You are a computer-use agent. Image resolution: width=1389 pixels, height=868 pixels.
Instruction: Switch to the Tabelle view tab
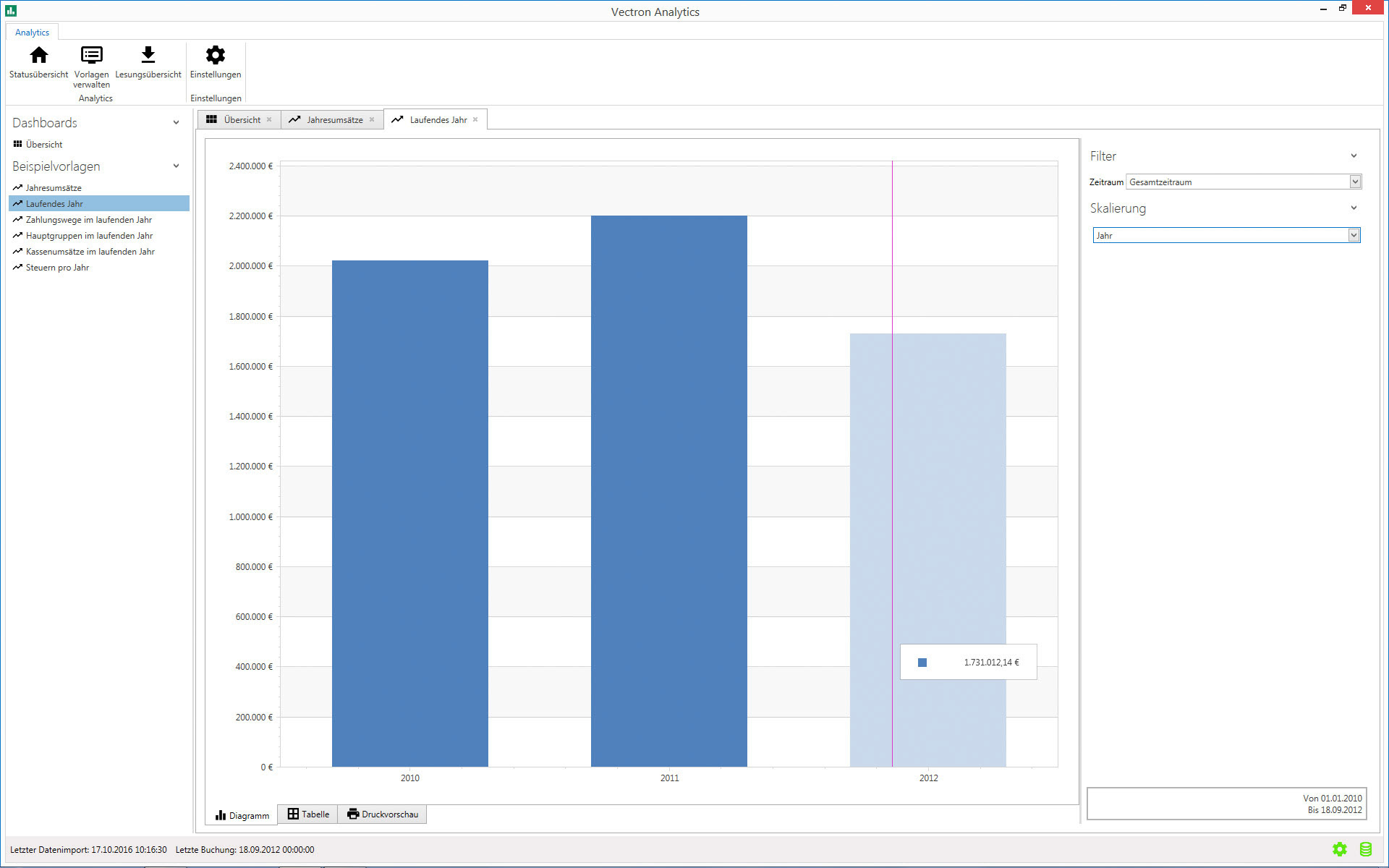click(x=308, y=814)
